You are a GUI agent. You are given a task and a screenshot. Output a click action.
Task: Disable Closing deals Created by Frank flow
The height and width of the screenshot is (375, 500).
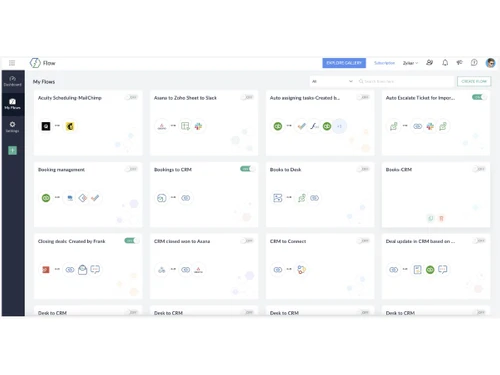[131, 241]
